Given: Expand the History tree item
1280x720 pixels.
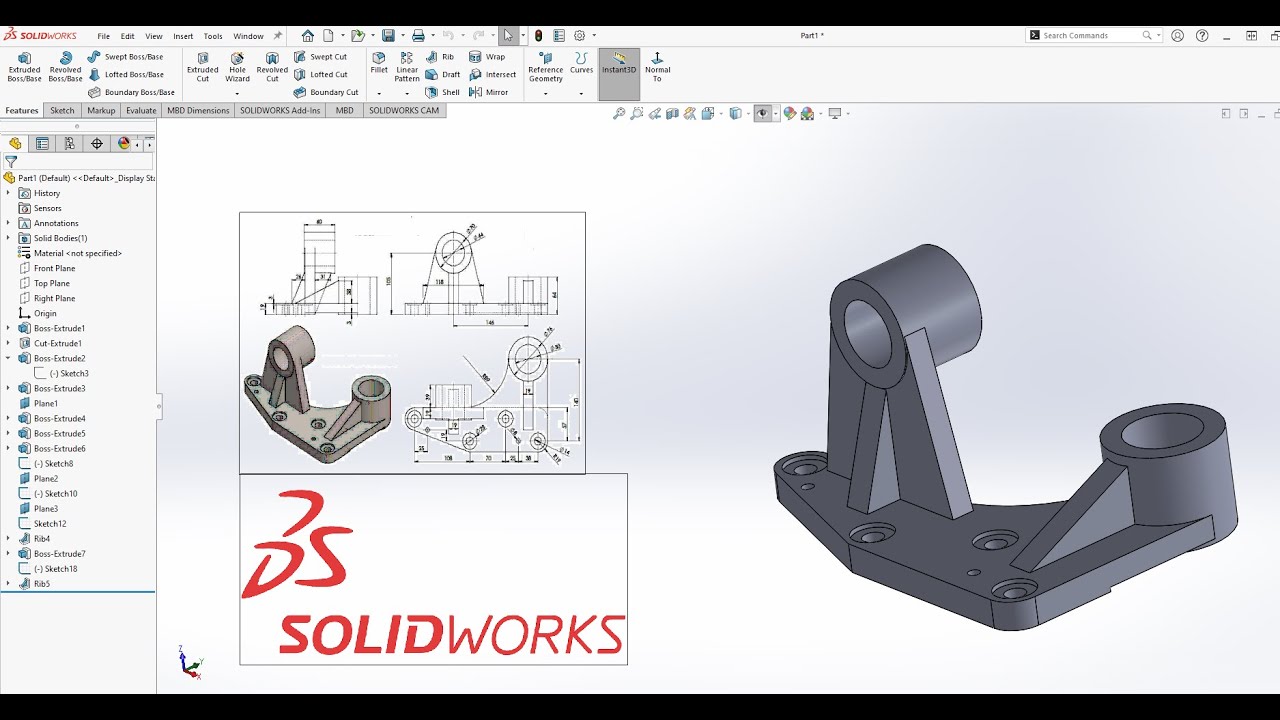Looking at the screenshot, I should click(x=8, y=193).
